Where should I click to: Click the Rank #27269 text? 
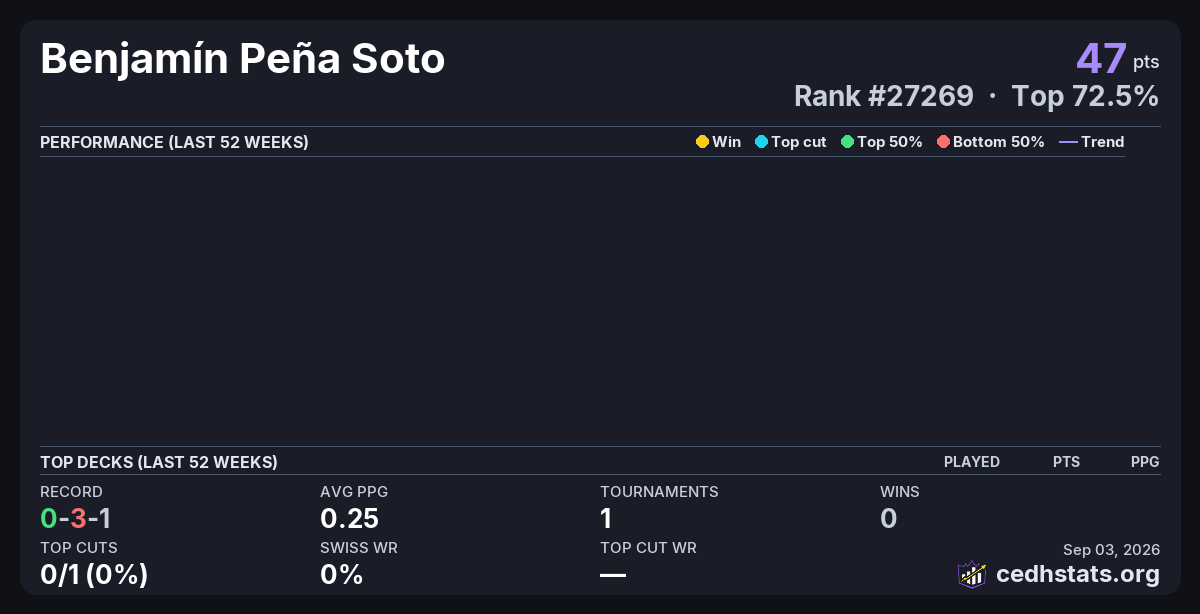pyautogui.click(x=883, y=96)
